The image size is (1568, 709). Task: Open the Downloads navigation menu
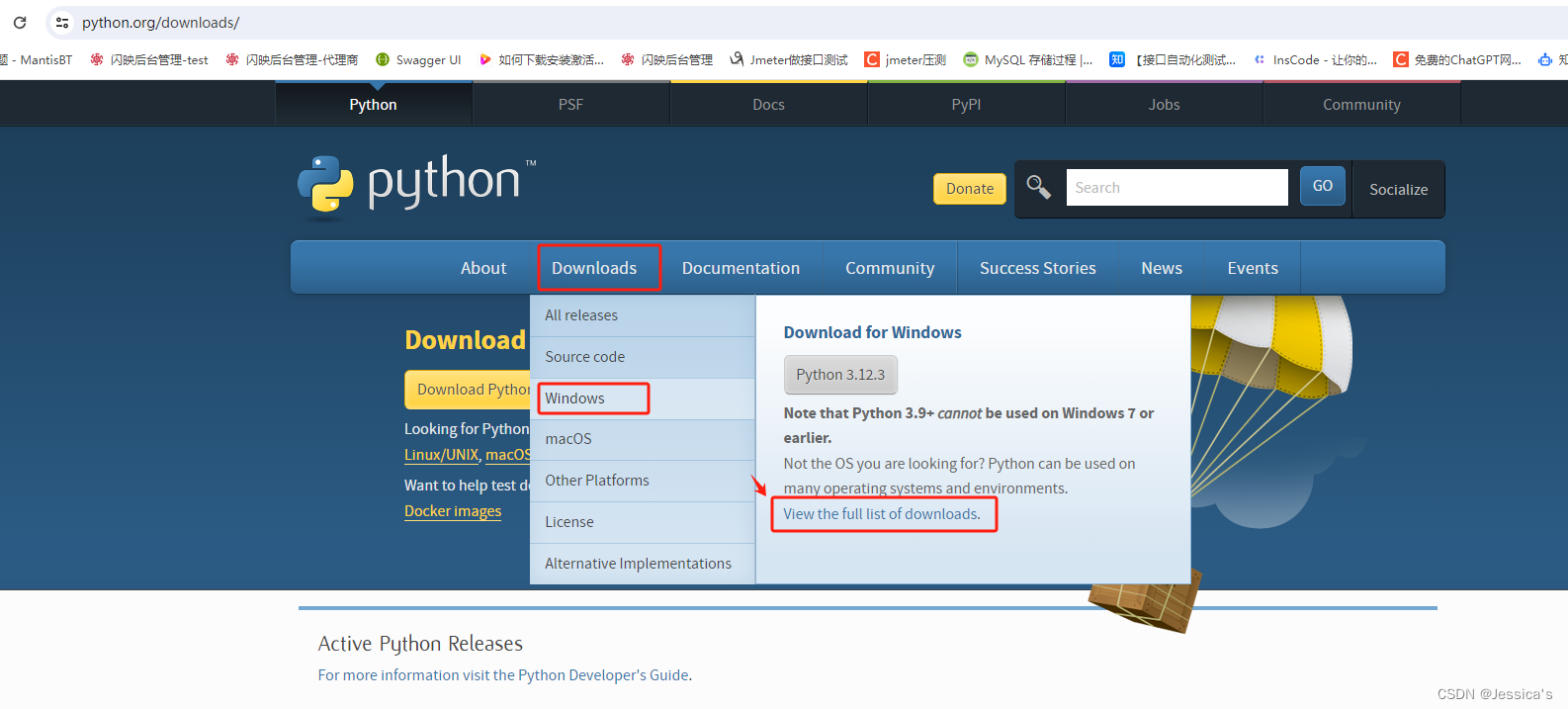[x=594, y=268]
